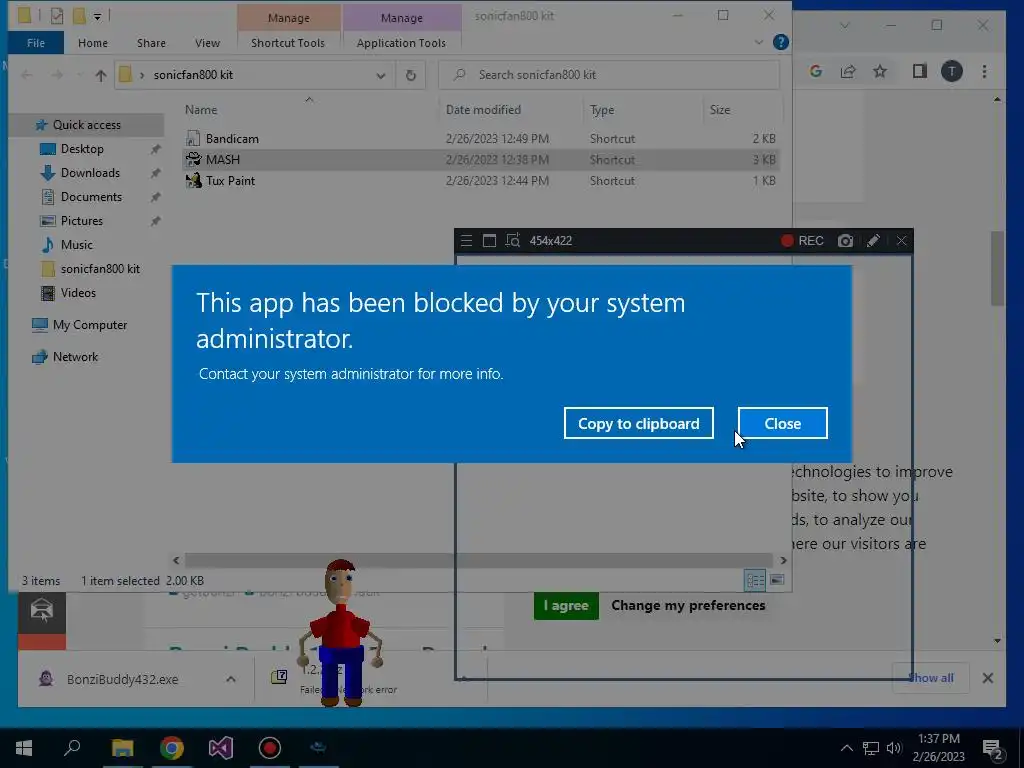Click the Explorer back arrow
Image resolution: width=1024 pixels, height=768 pixels.
27,75
